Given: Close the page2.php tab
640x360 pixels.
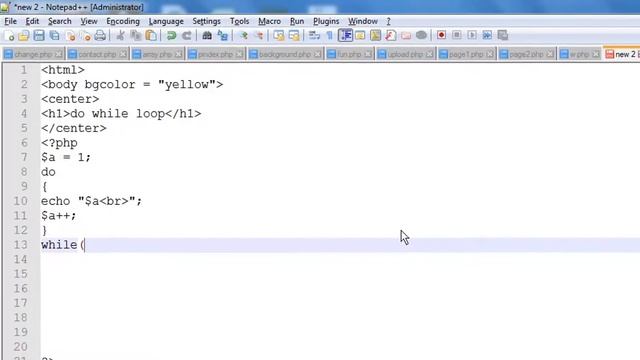Looking at the screenshot, I should pyautogui.click(x=550, y=54).
